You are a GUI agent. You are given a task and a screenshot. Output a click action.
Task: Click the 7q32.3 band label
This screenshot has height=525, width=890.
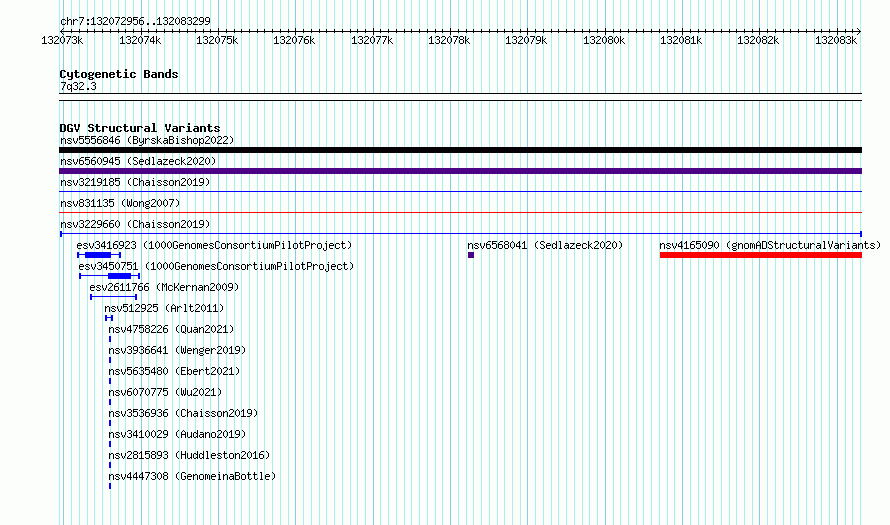(78, 86)
